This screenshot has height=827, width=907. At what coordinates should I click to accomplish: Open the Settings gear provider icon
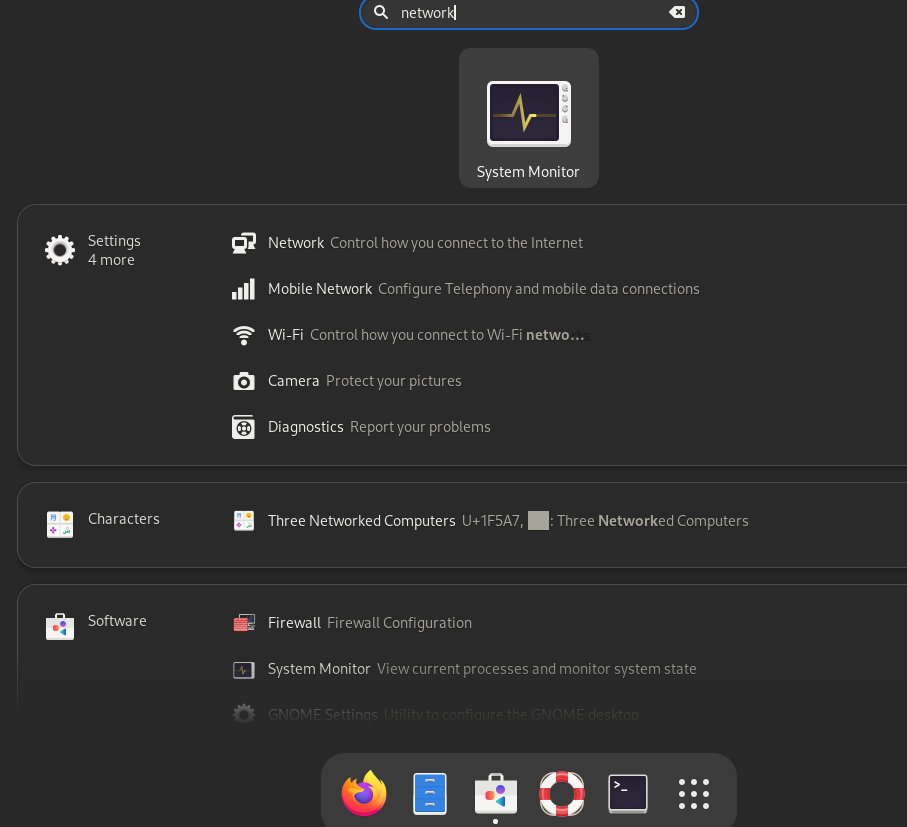(x=60, y=250)
